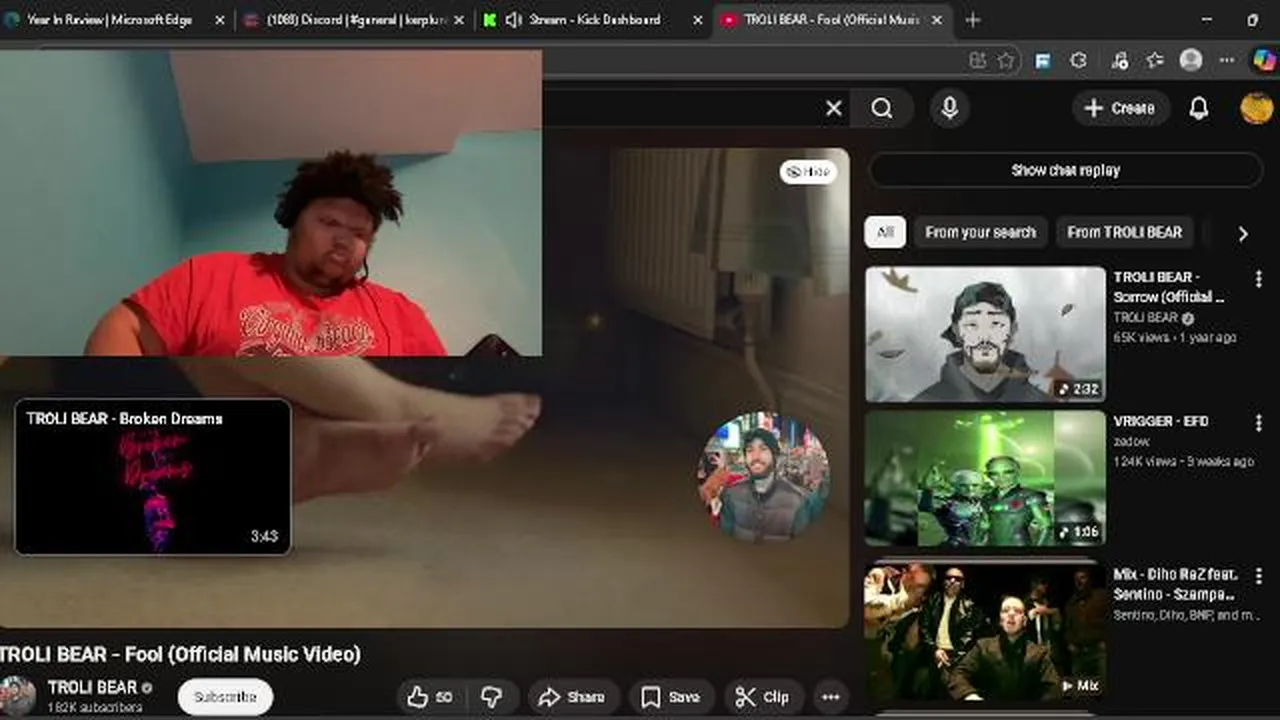The width and height of the screenshot is (1280, 720).
Task: Open more actions ellipsis under video
Action: click(831, 697)
